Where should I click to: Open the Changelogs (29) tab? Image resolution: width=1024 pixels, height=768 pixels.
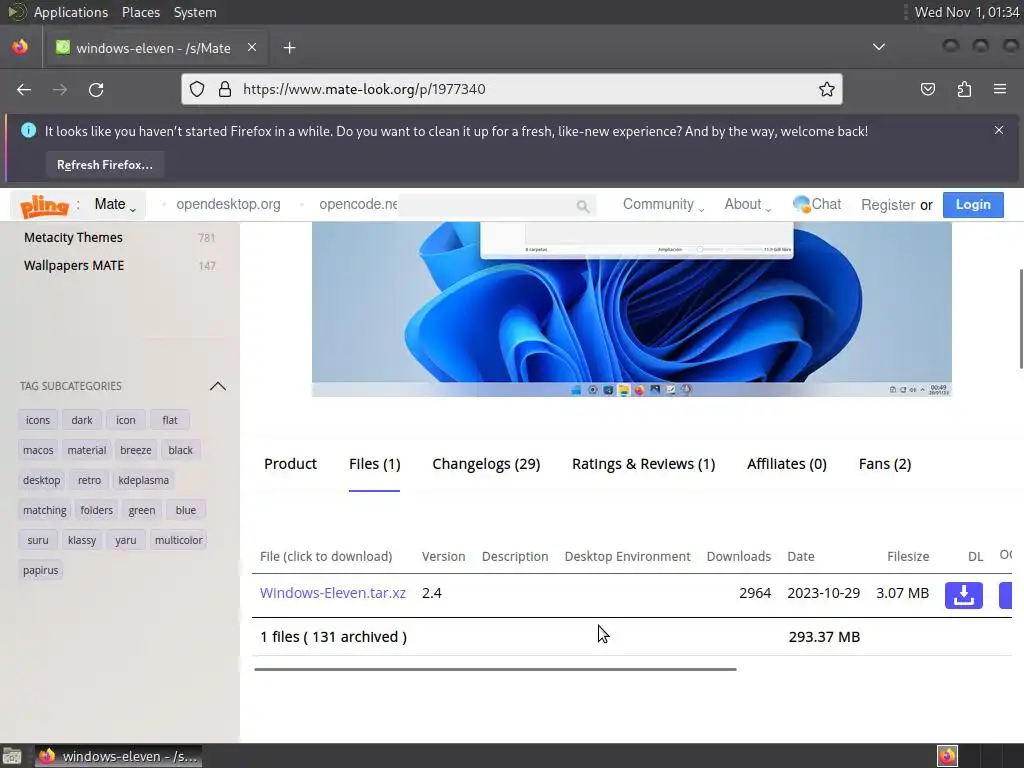(x=486, y=464)
